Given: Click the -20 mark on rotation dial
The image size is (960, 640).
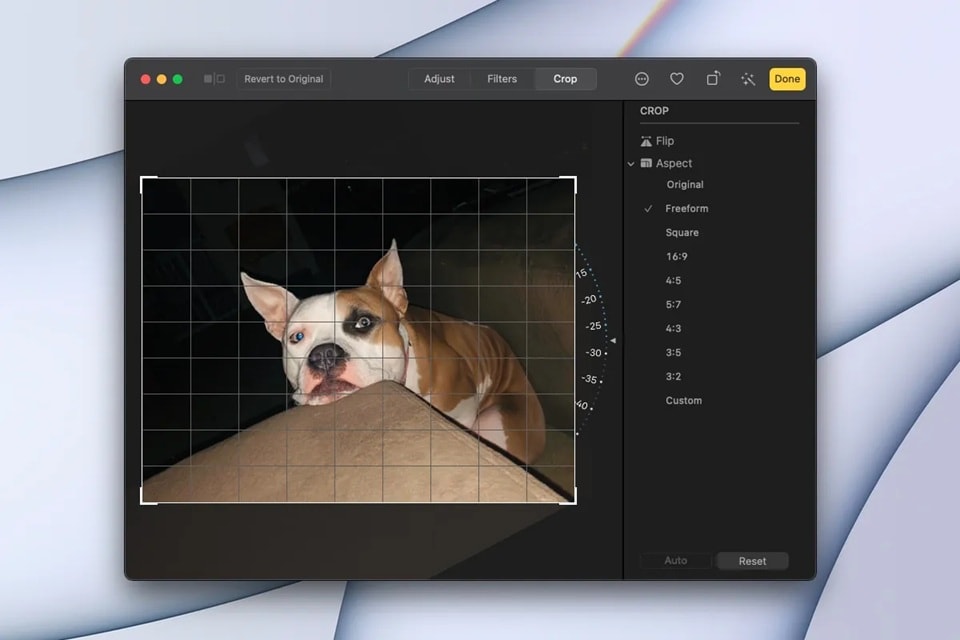Looking at the screenshot, I should pyautogui.click(x=589, y=299).
